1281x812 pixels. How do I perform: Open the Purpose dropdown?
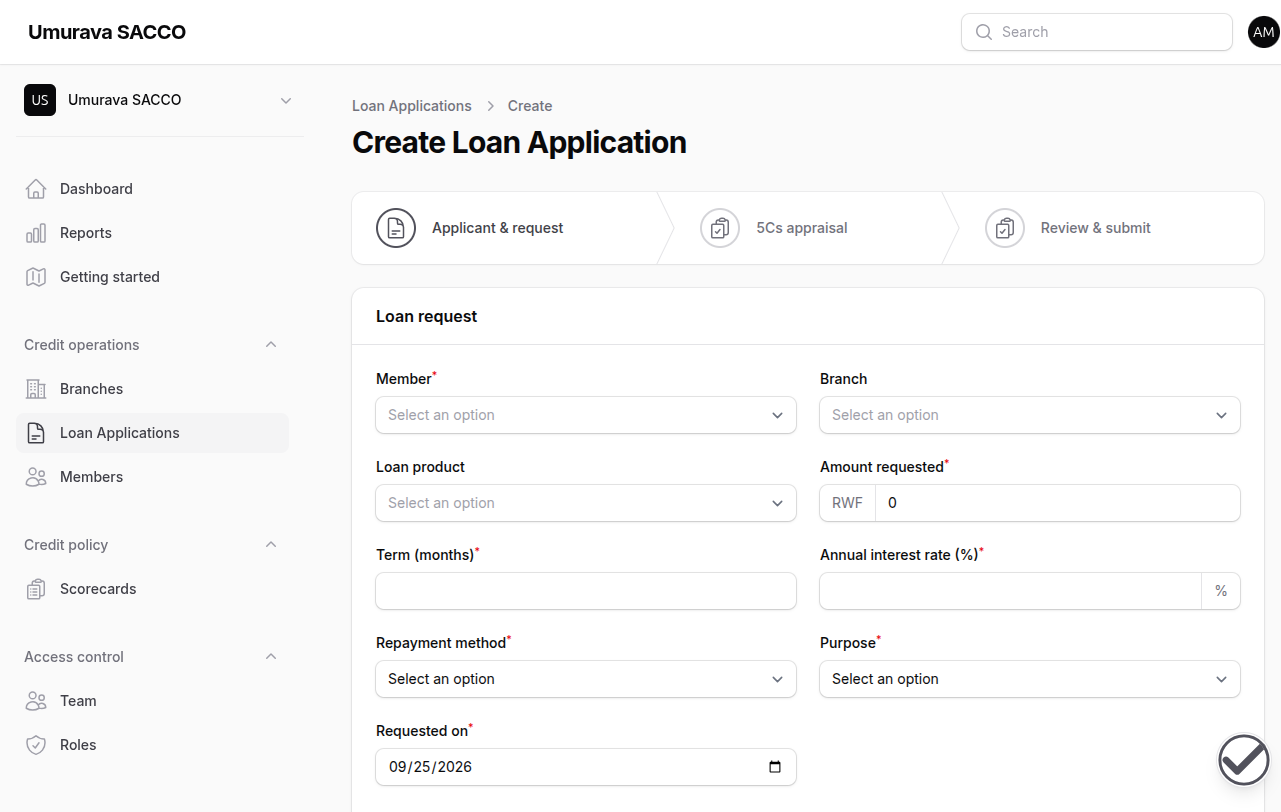tap(1030, 679)
